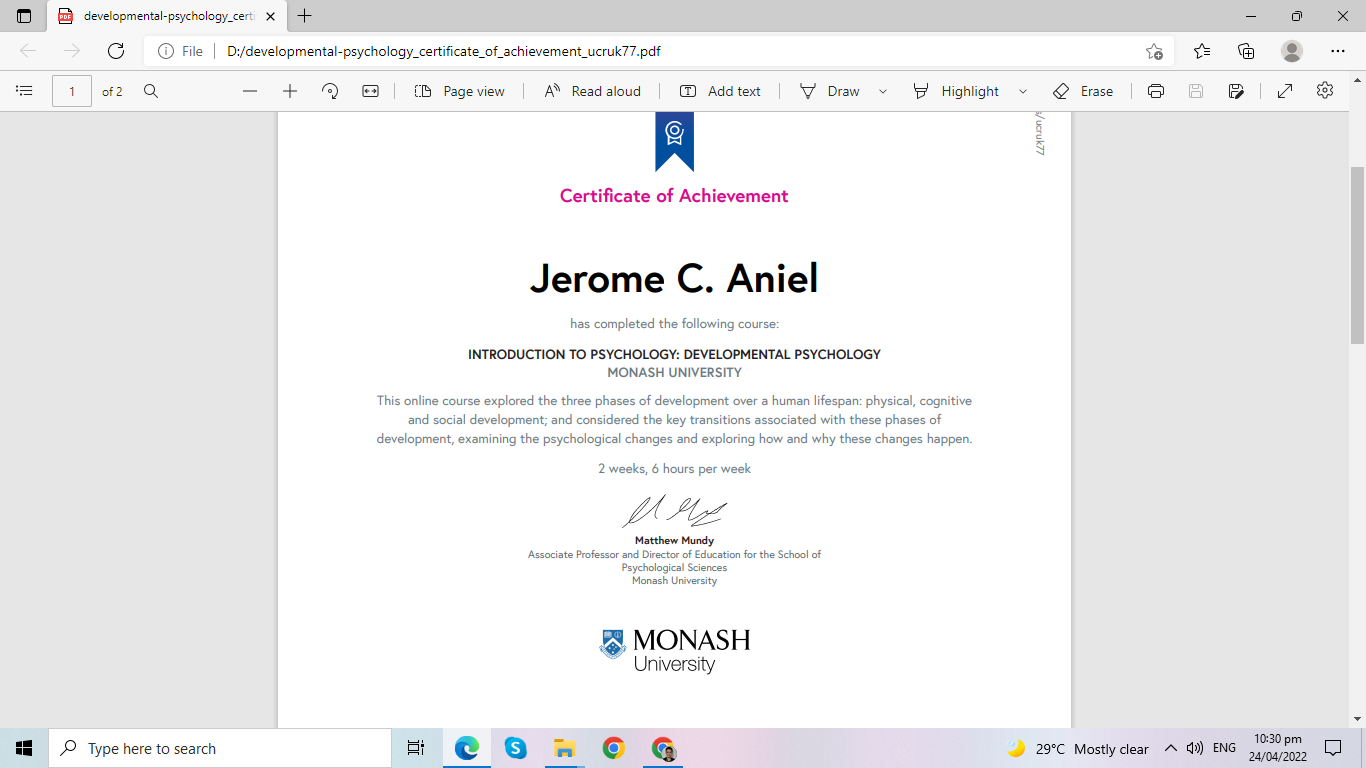Print the PDF document
The width and height of the screenshot is (1366, 768).
[x=1156, y=91]
